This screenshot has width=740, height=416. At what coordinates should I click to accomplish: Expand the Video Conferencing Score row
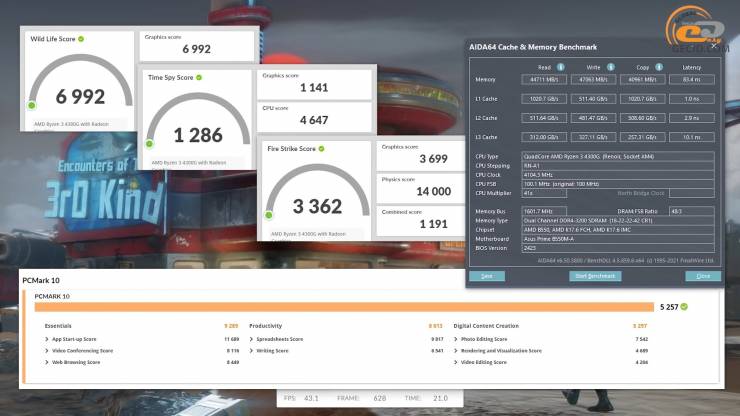click(47, 351)
